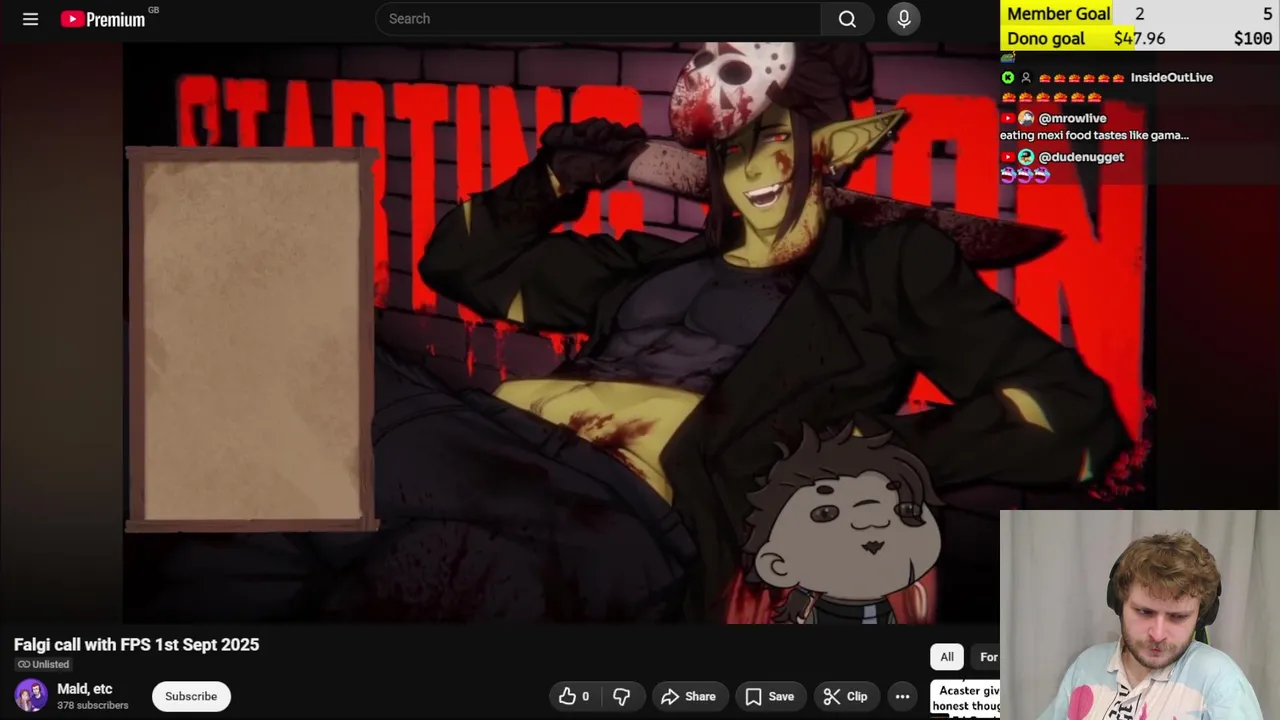
Task: Click the 378 subscribers text
Action: click(x=93, y=705)
